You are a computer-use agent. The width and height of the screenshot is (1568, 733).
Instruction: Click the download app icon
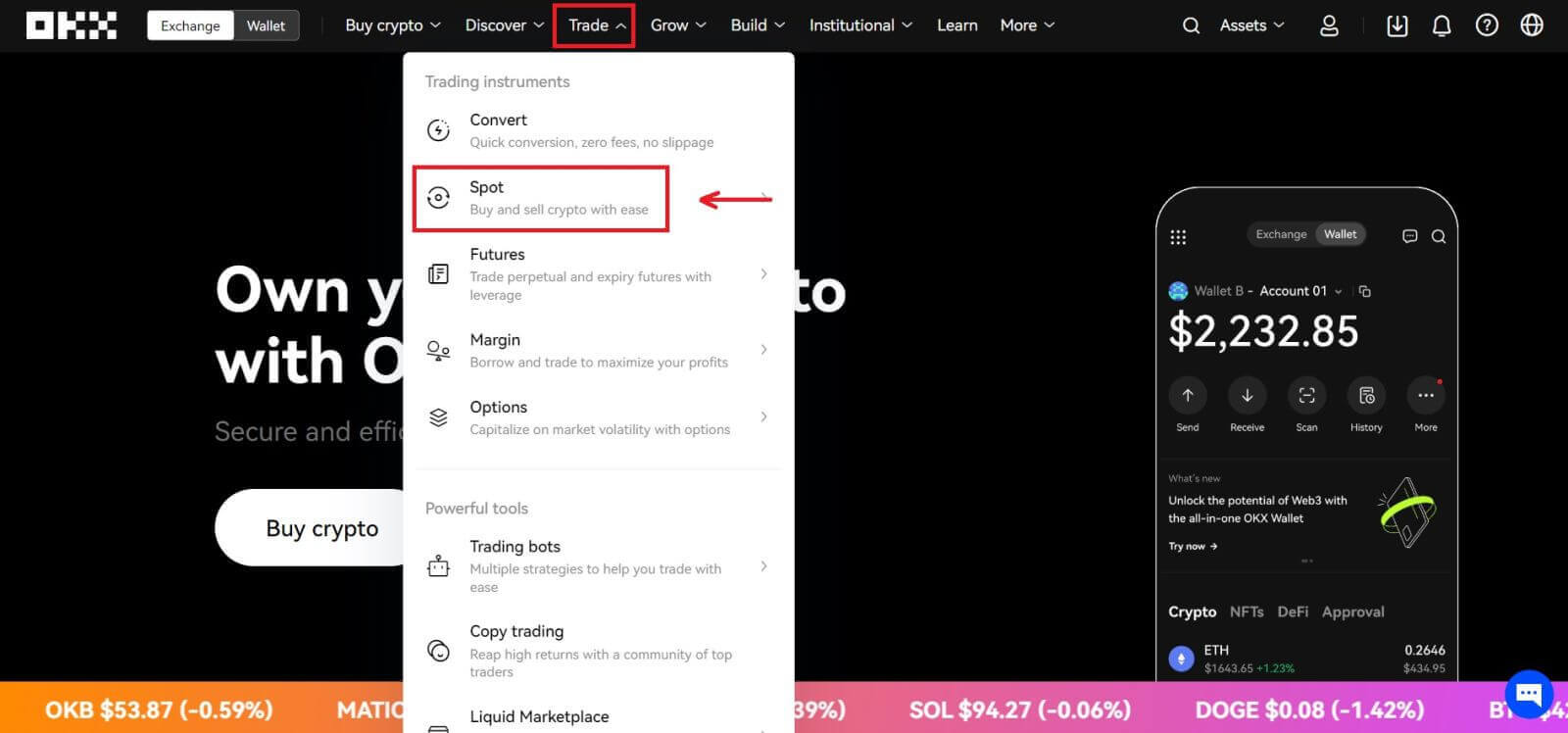click(x=1396, y=25)
